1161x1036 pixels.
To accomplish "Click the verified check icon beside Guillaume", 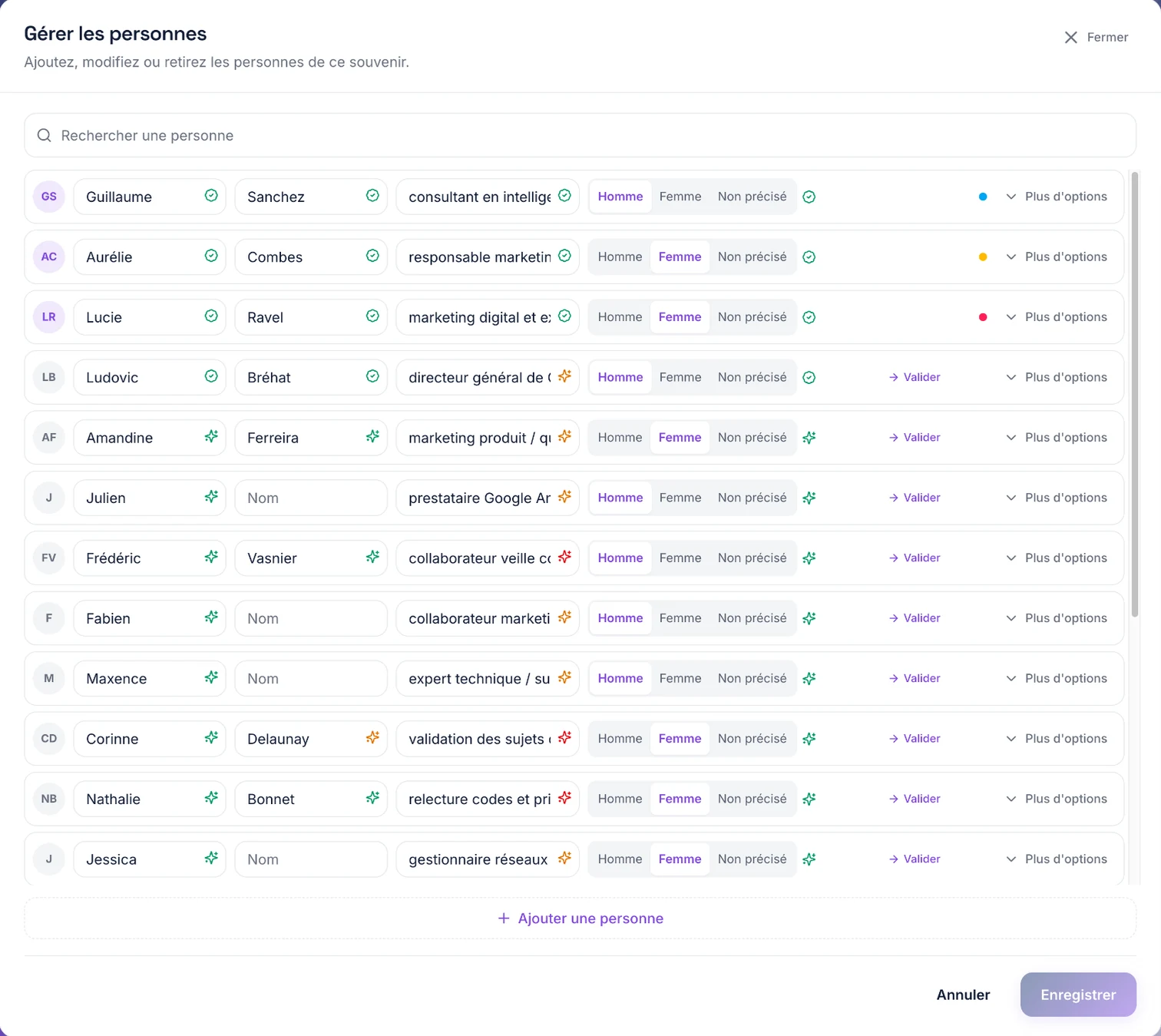I will click(211, 196).
